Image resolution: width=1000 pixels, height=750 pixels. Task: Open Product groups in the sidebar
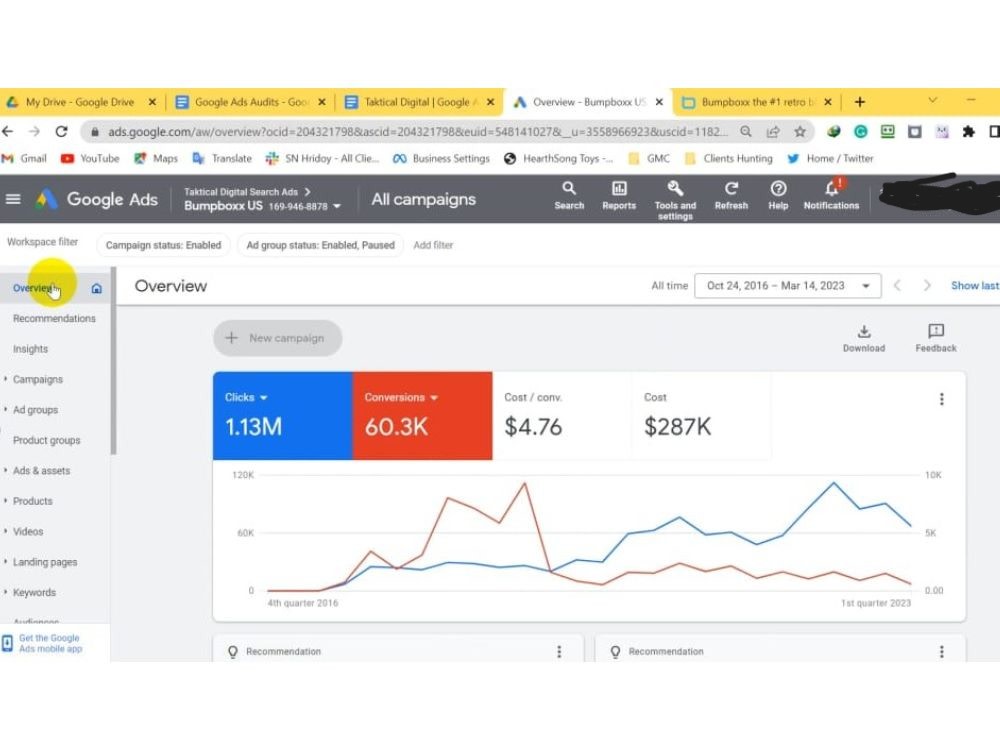46,441
